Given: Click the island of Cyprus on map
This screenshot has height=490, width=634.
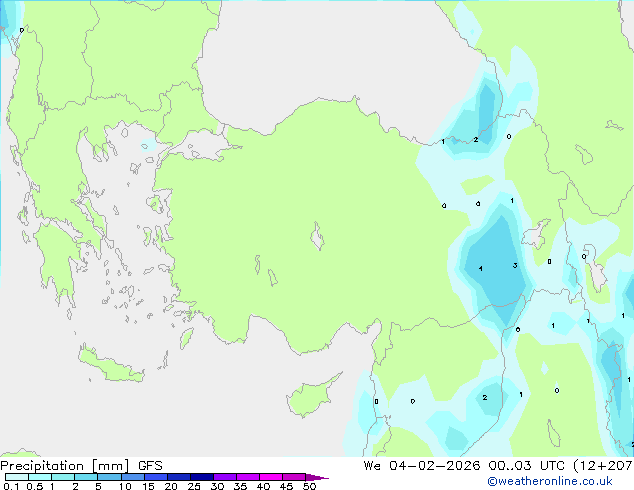Looking at the screenshot, I should (311, 397).
